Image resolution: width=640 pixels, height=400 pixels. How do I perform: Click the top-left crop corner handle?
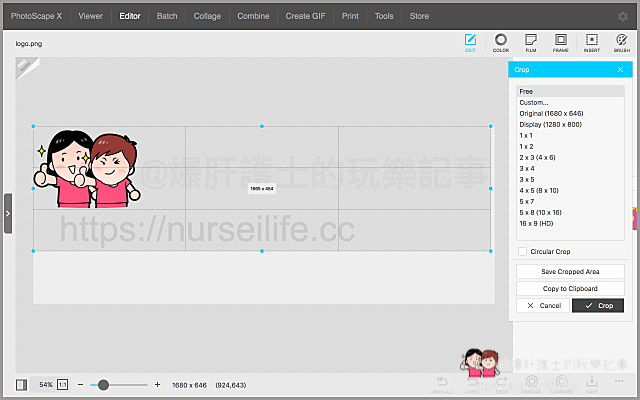(33, 127)
